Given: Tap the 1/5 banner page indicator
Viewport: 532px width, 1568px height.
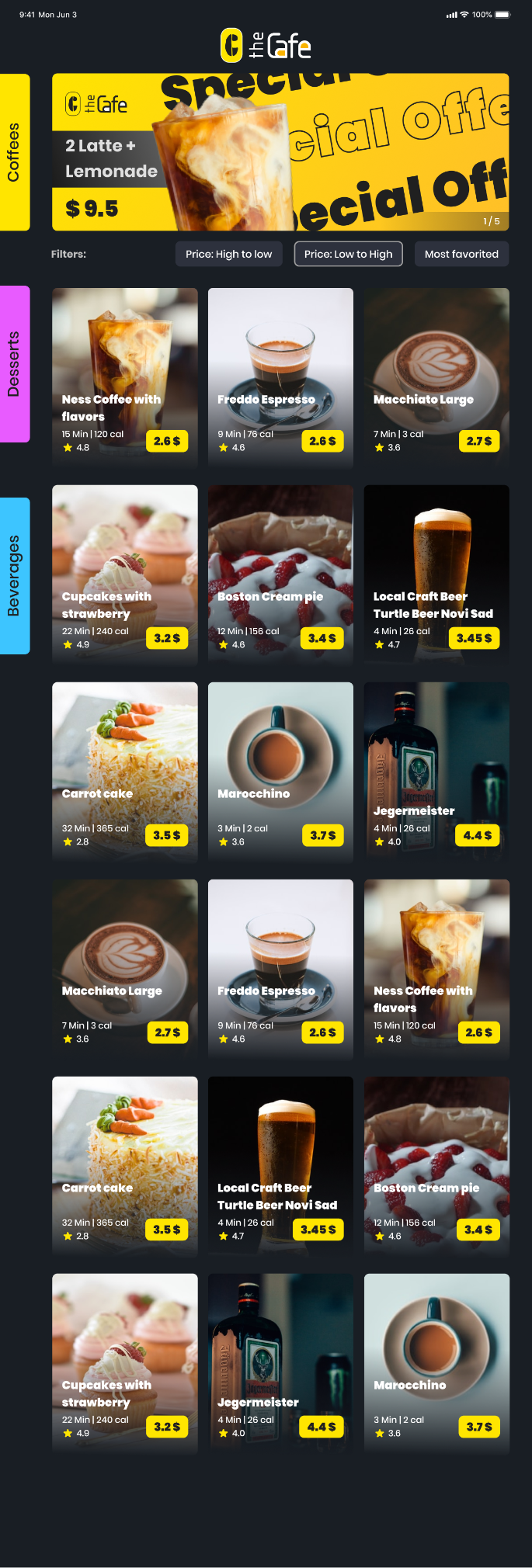Looking at the screenshot, I should point(492,221).
